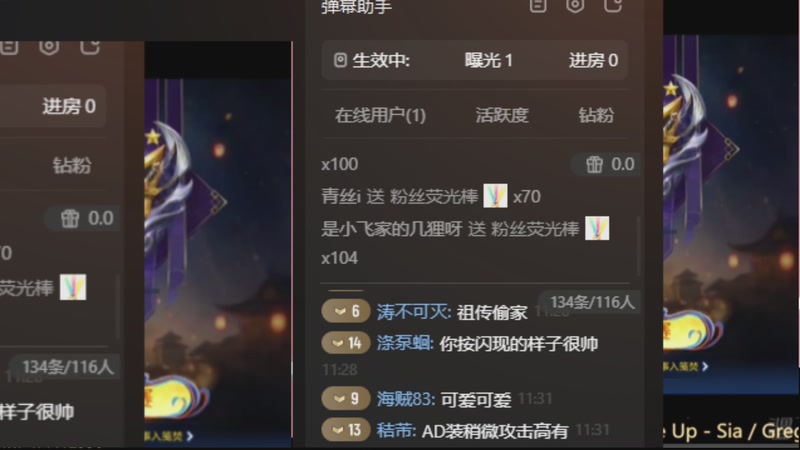Click the level 6 badge before 涛不可灭
Screen dimensions: 800x450
(346, 311)
